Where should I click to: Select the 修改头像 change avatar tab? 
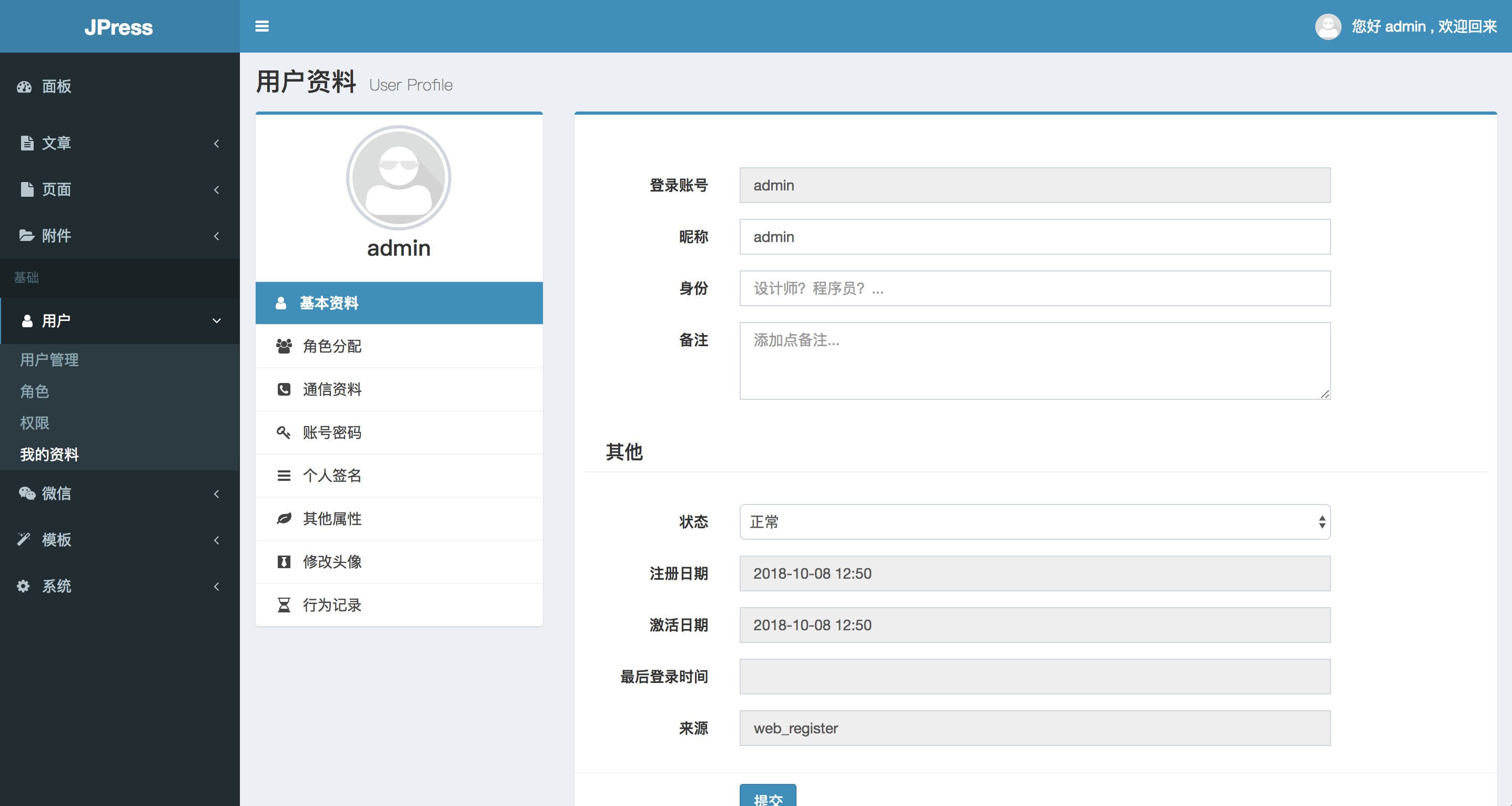tap(331, 562)
